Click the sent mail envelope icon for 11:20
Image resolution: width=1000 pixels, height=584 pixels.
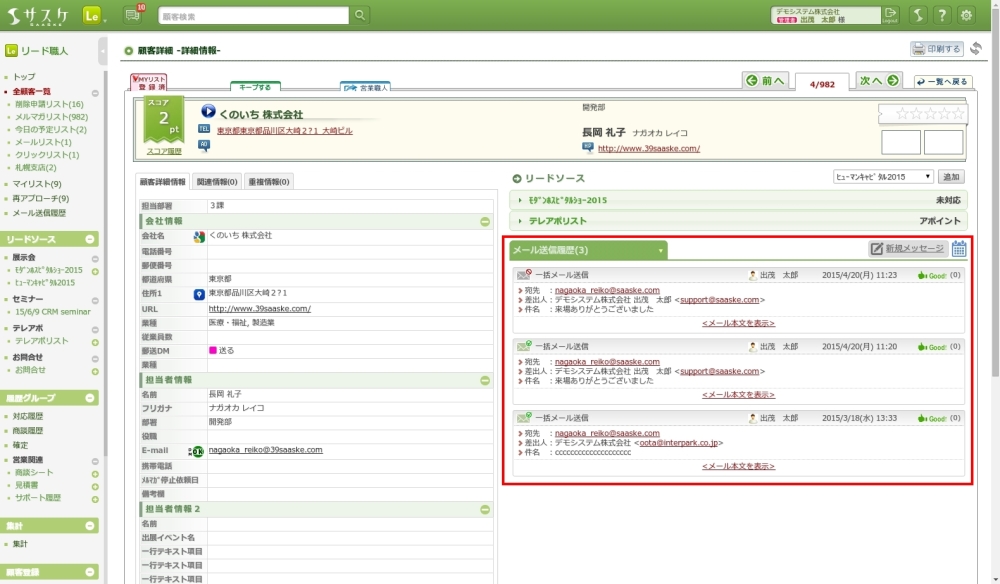[524, 346]
